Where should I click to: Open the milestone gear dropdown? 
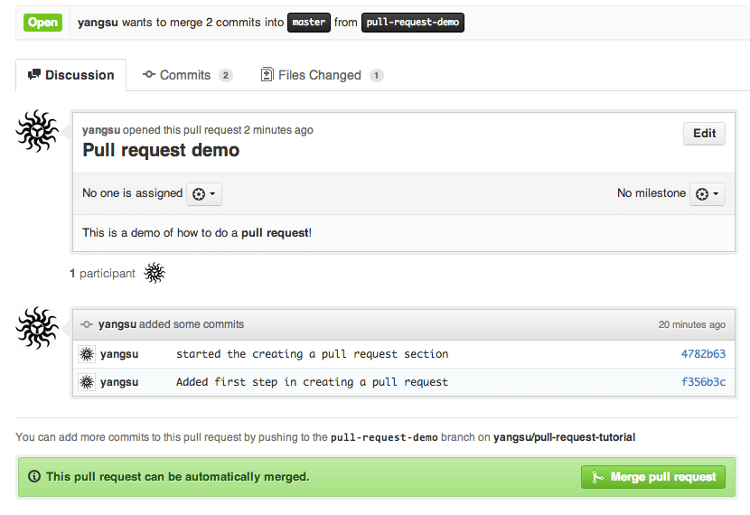[707, 194]
